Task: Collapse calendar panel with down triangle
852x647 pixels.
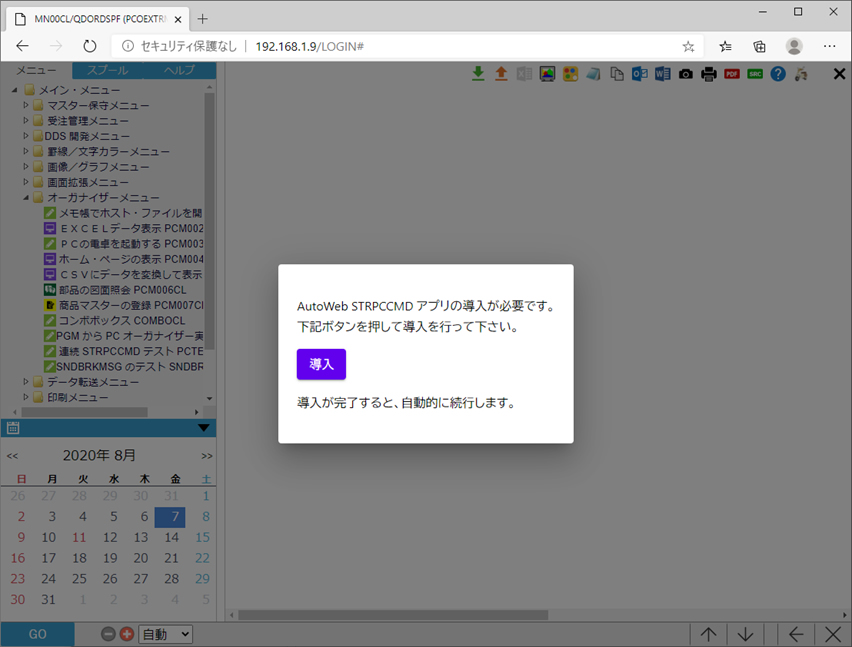Action: tap(204, 428)
